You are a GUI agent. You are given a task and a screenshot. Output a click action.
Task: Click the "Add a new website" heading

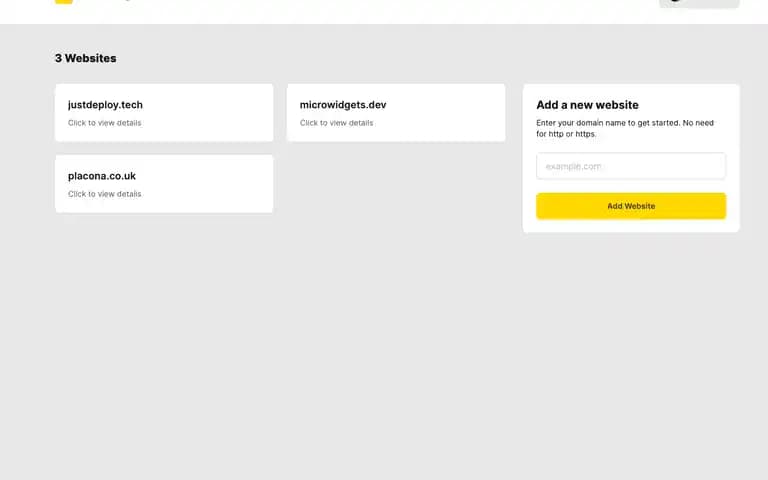coord(587,105)
